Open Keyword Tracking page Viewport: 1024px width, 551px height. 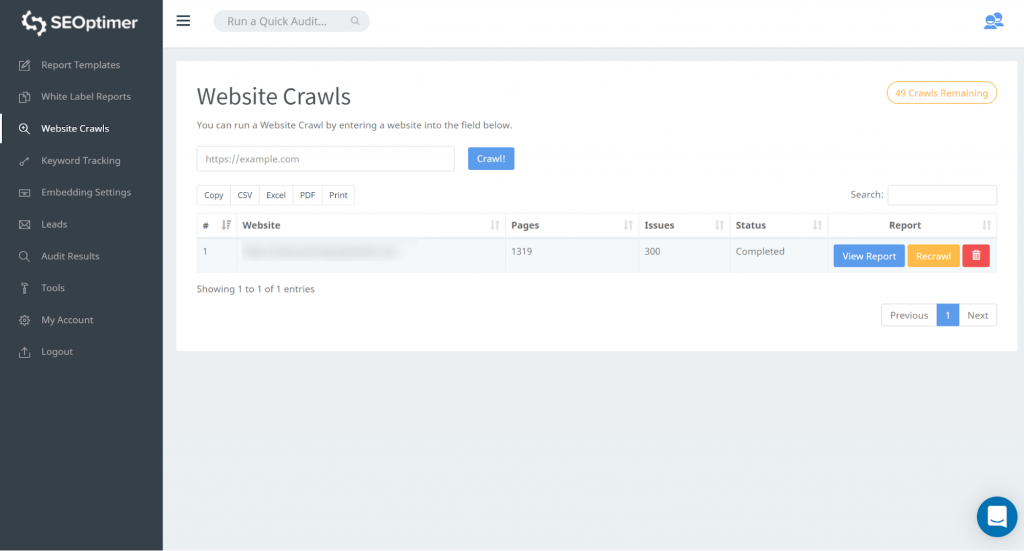[80, 161]
